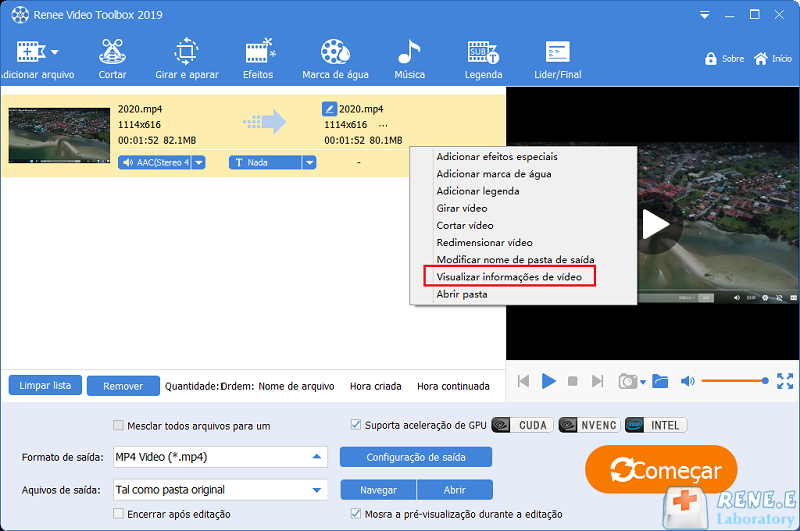The image size is (800, 531).
Task: Enable Encerrar após editação checkbox
Action: point(118,514)
